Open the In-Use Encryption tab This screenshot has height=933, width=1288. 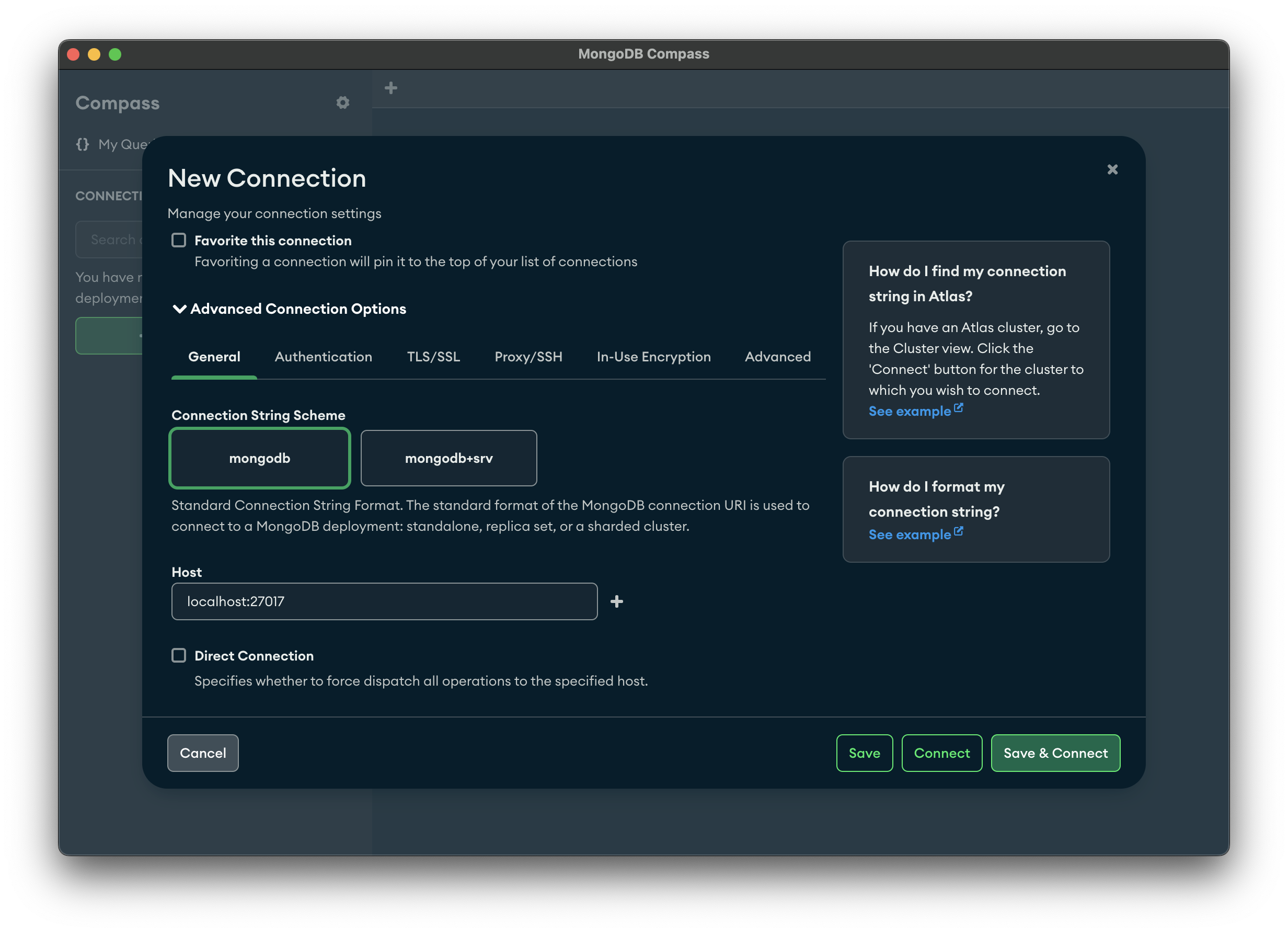pyautogui.click(x=653, y=357)
